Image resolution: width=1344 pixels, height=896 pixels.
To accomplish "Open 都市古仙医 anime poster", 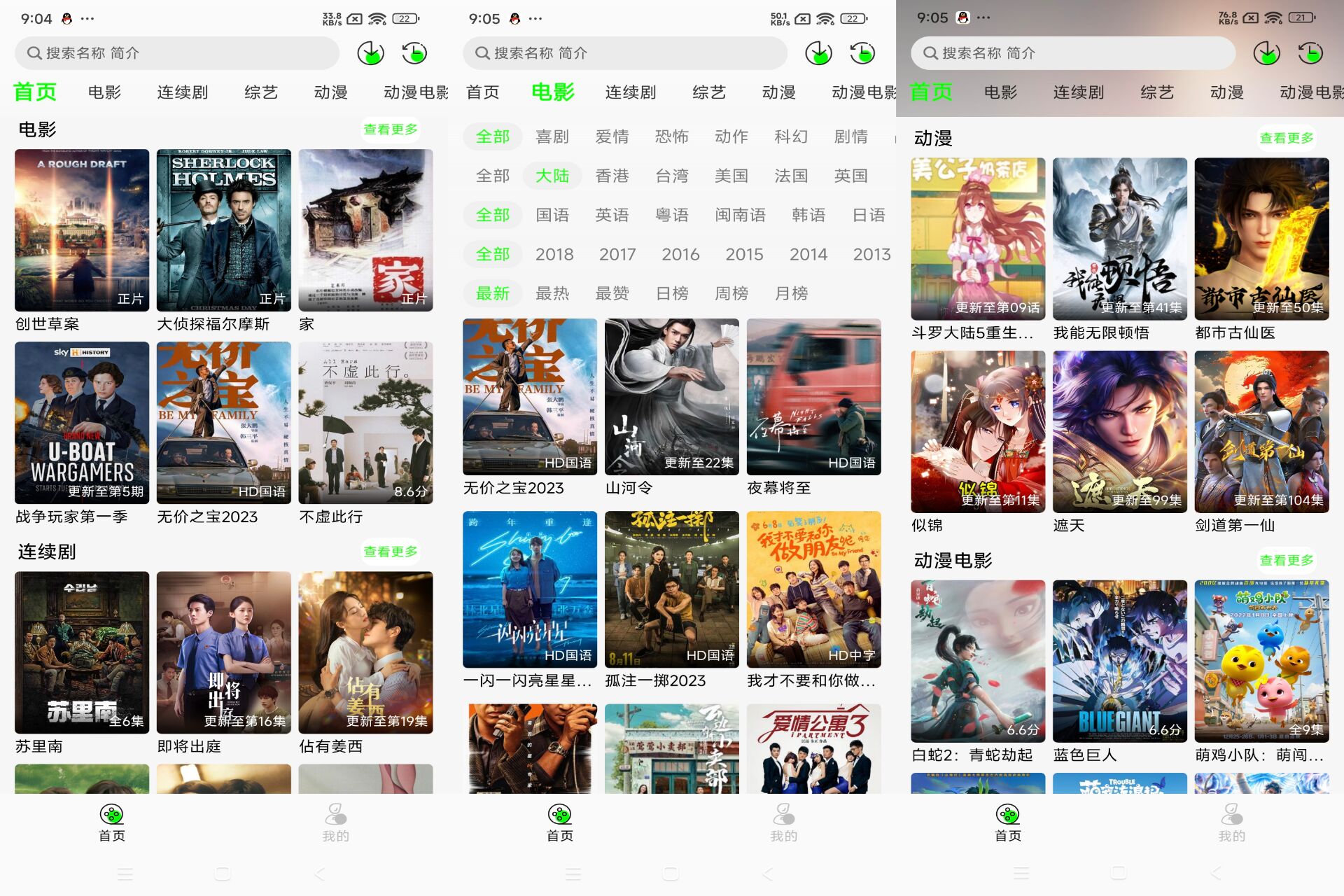I will coord(1261,239).
